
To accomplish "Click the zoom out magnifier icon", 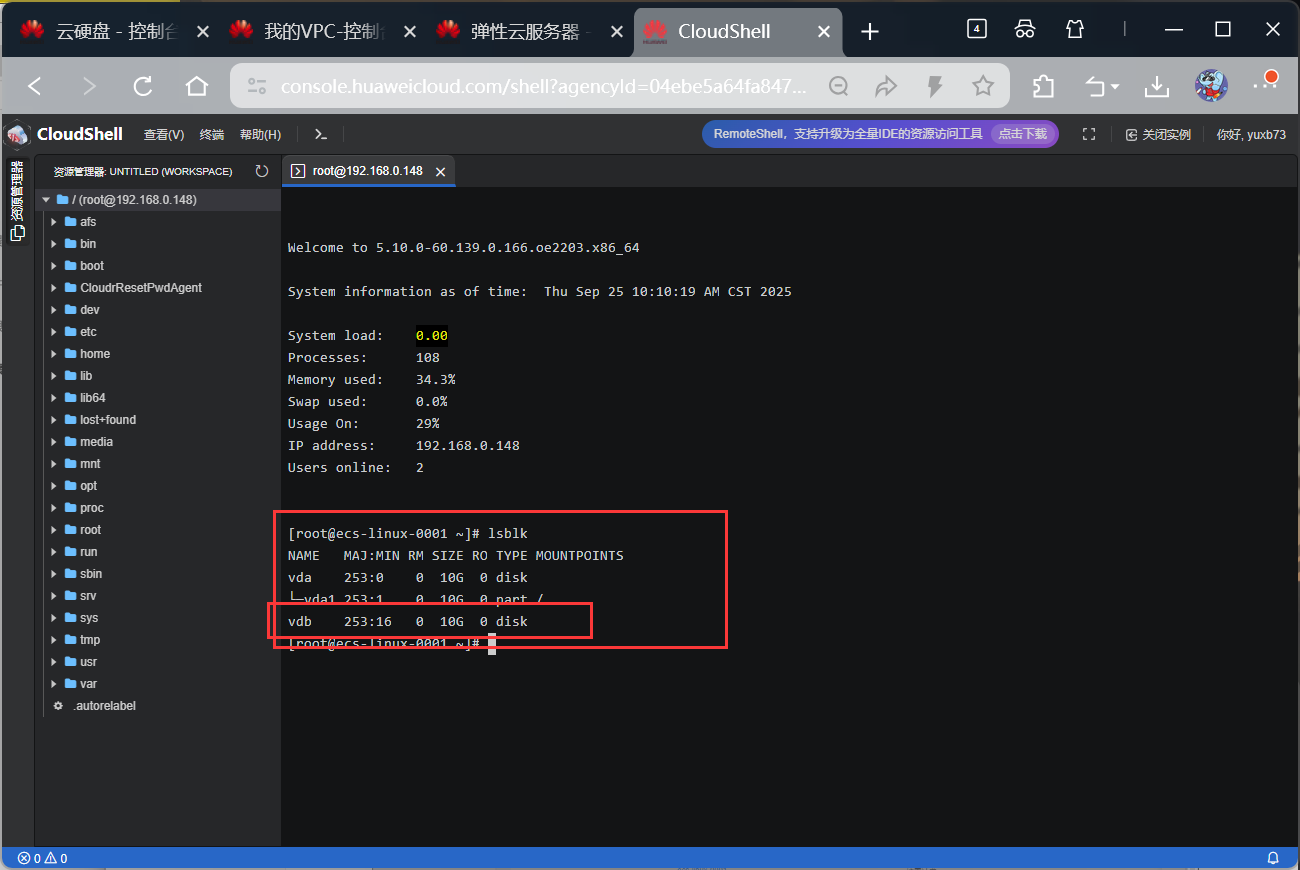I will click(839, 87).
